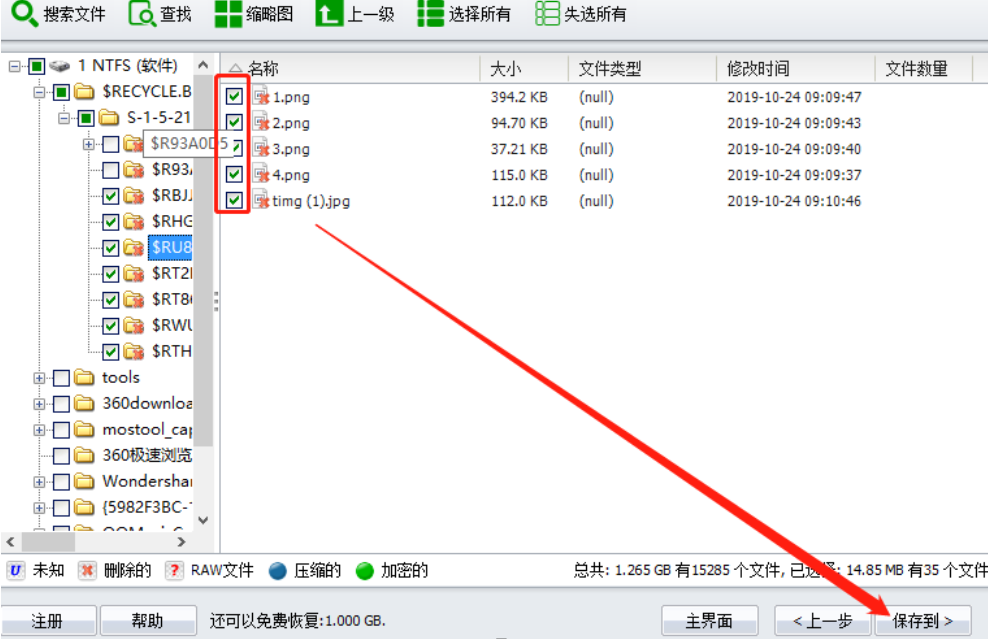Click the tree horizontal scrollbar thumb

pos(49,541)
